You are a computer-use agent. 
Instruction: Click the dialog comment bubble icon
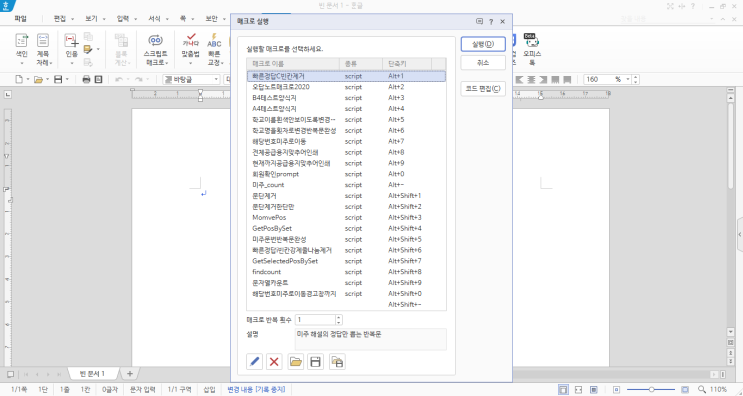pyautogui.click(x=480, y=22)
